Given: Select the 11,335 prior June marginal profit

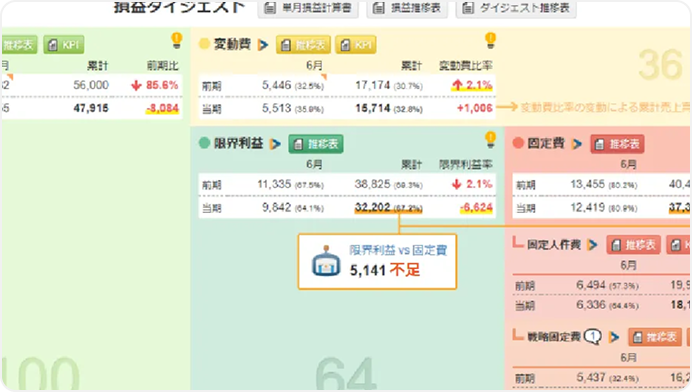Looking at the screenshot, I should pyautogui.click(x=274, y=184).
